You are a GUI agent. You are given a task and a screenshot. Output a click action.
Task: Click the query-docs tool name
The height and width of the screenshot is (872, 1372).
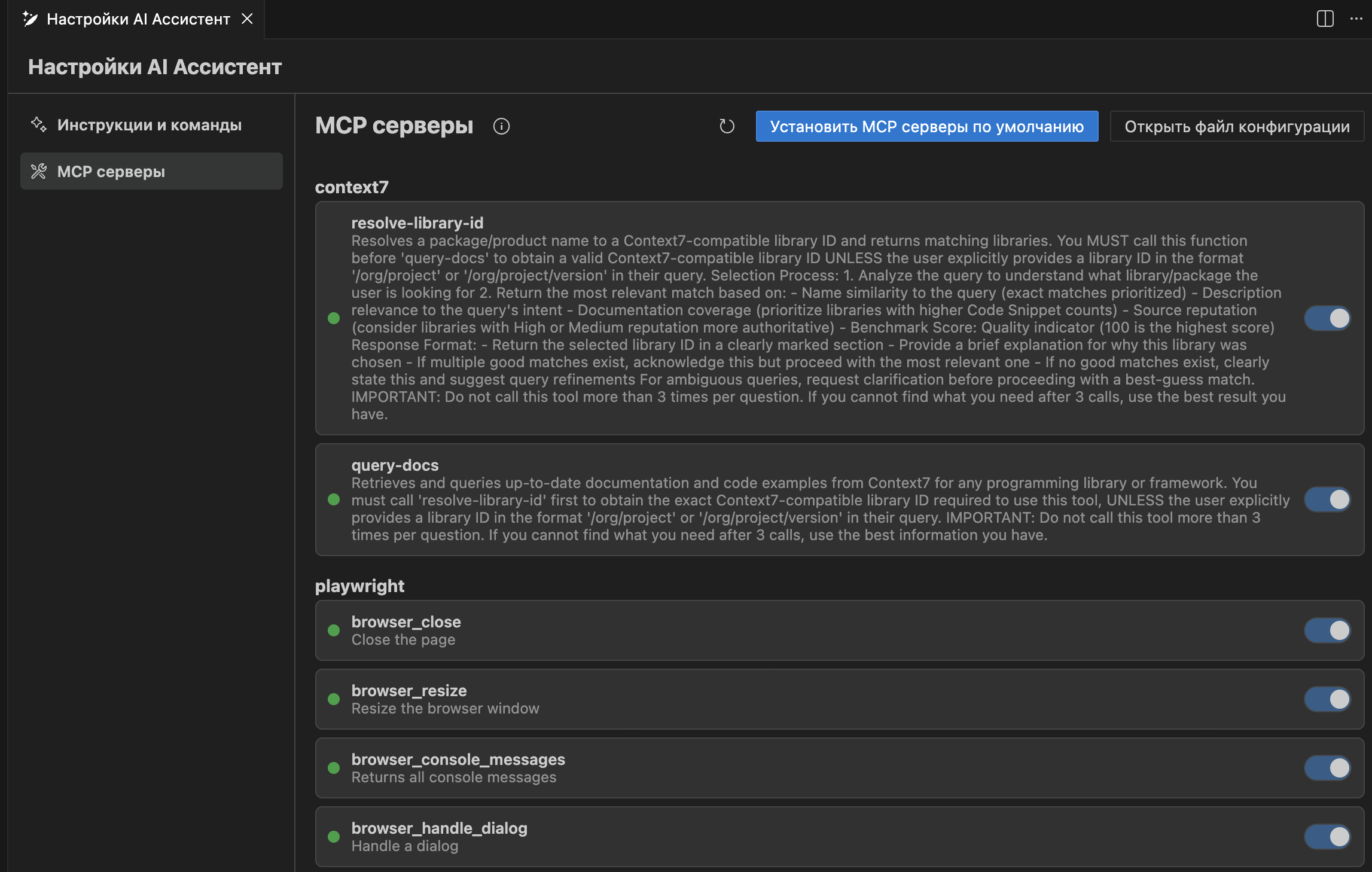click(395, 465)
